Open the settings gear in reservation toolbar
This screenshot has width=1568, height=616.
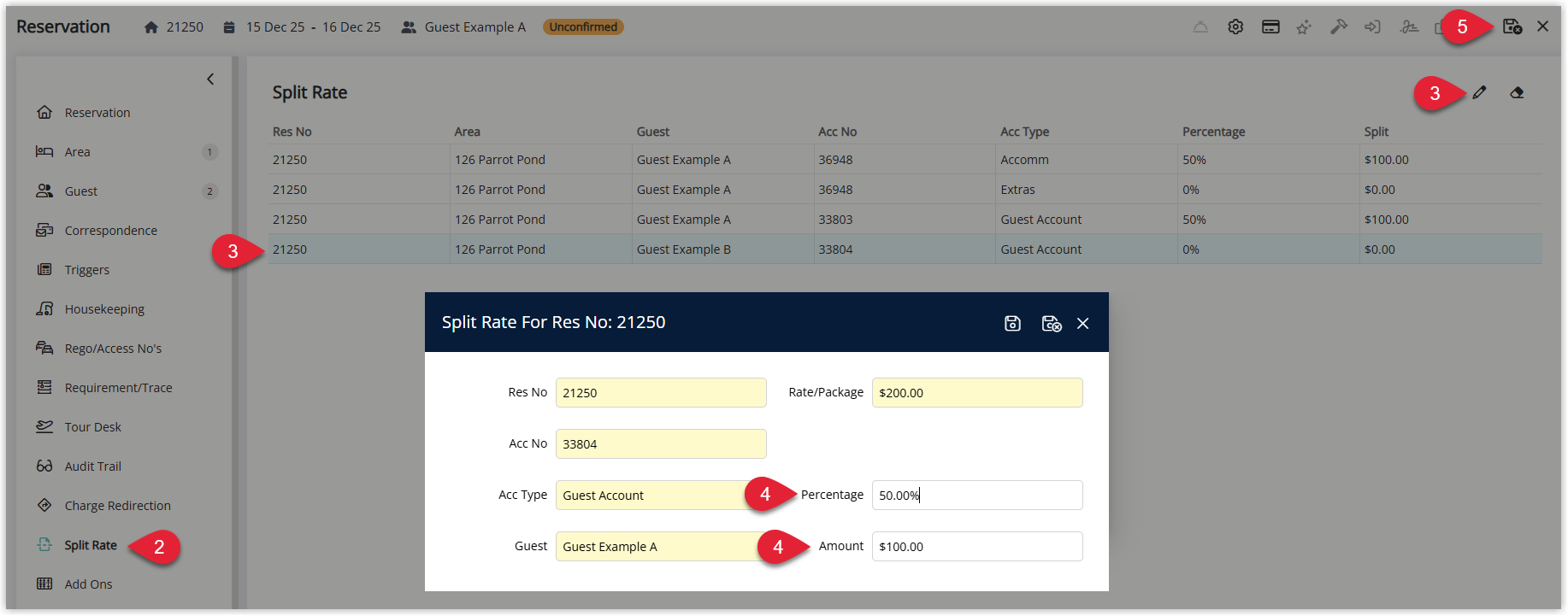(x=1235, y=27)
